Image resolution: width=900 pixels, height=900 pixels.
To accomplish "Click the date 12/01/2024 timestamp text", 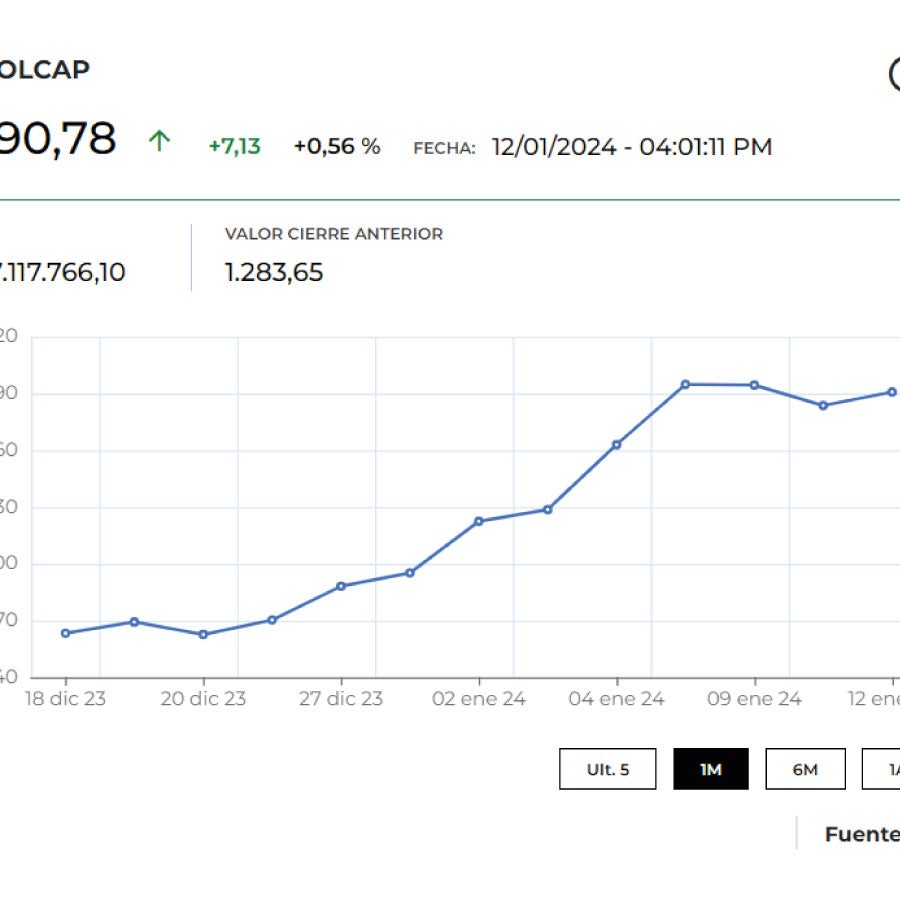I will coord(631,147).
